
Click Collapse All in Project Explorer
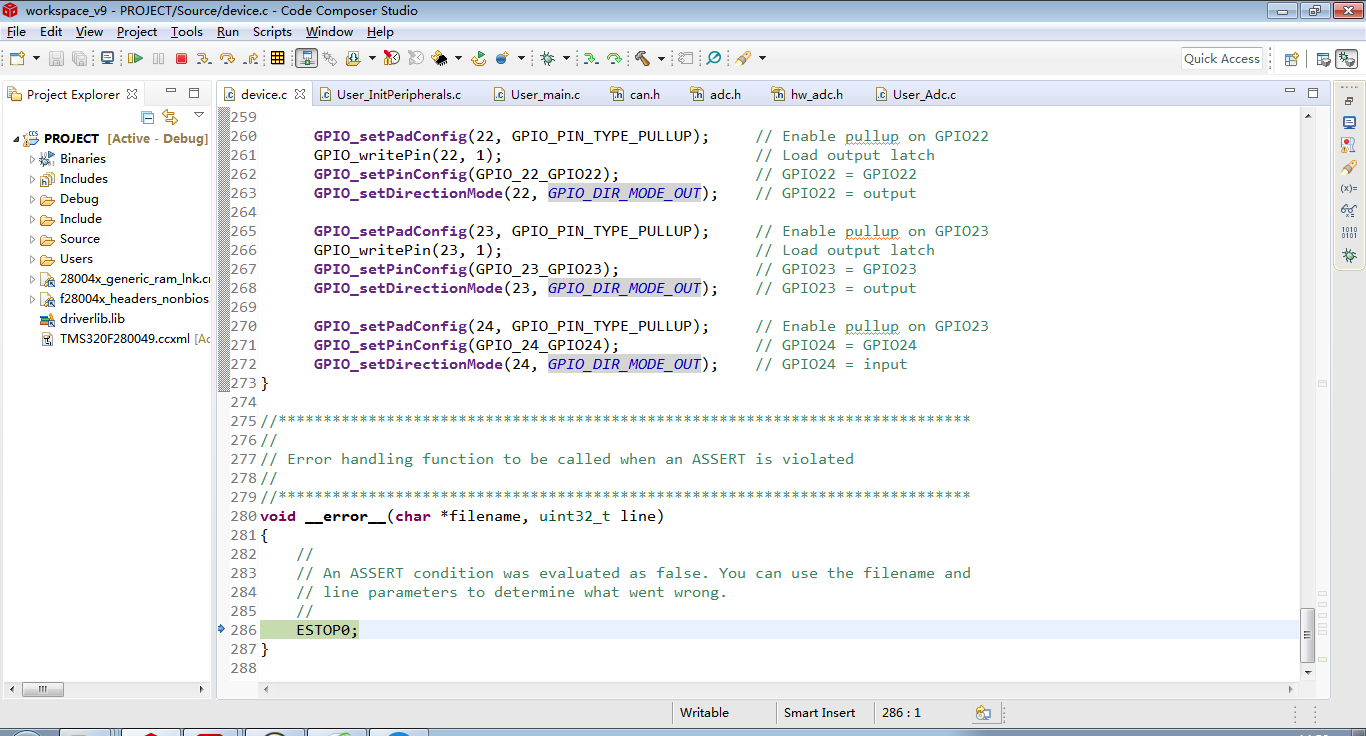click(x=148, y=117)
